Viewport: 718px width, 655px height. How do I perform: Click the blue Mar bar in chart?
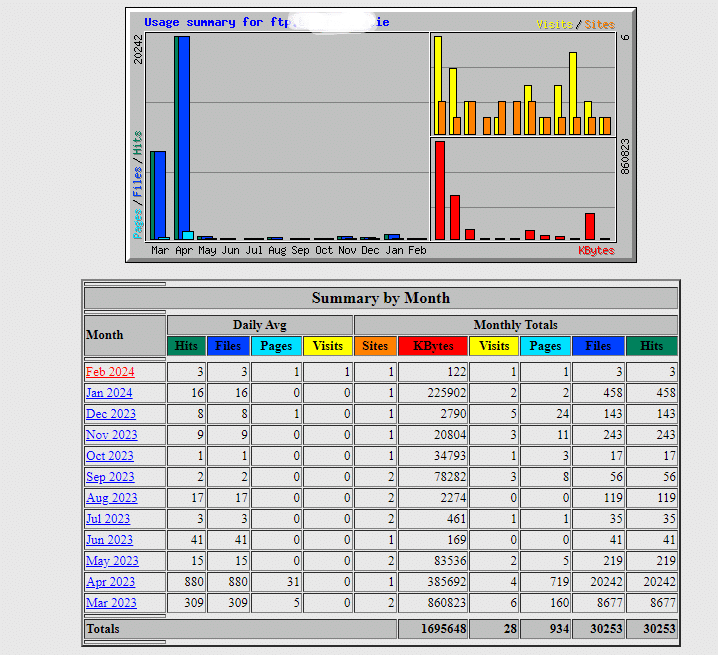click(x=160, y=194)
